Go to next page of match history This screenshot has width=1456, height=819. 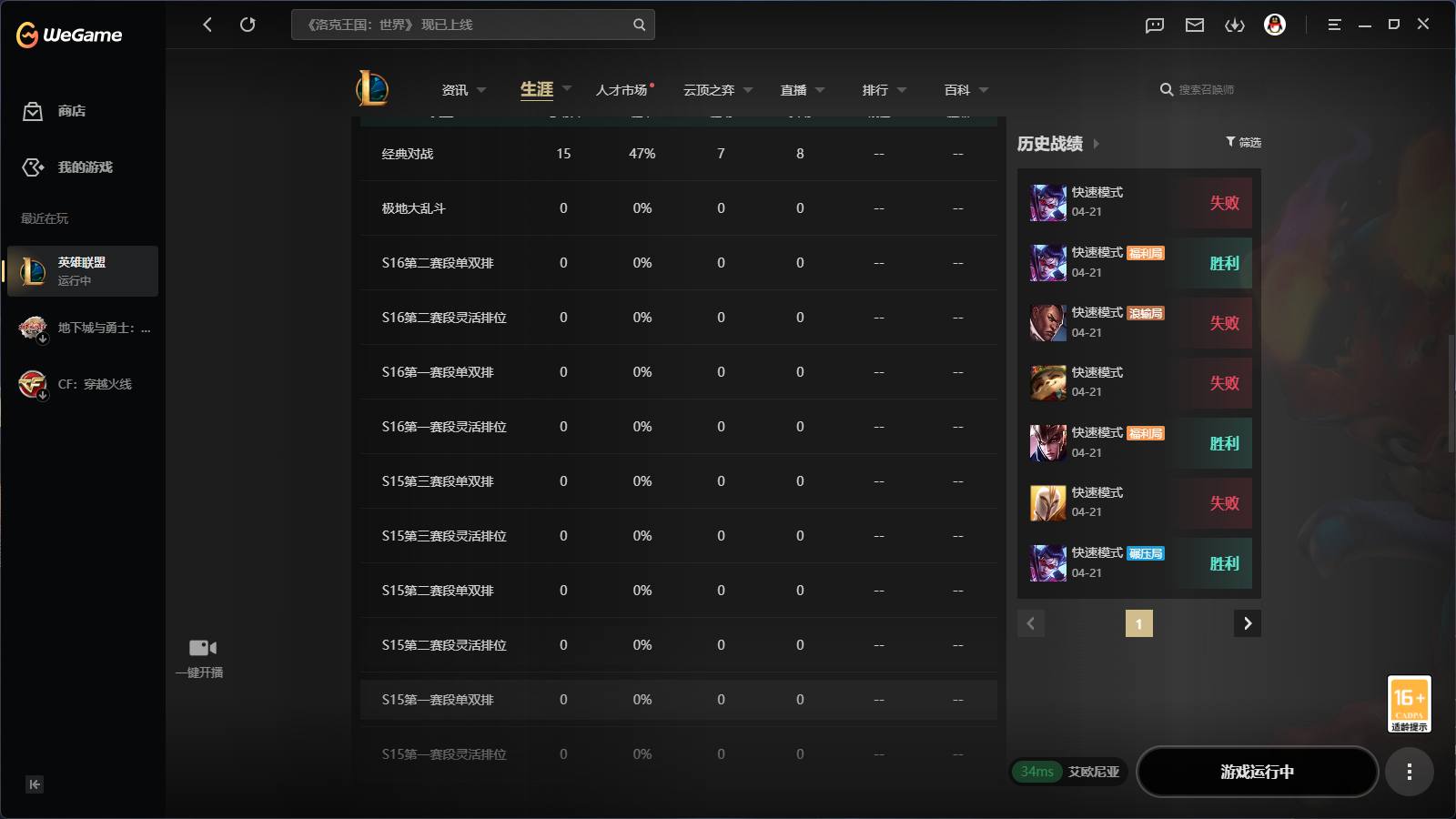tap(1248, 623)
